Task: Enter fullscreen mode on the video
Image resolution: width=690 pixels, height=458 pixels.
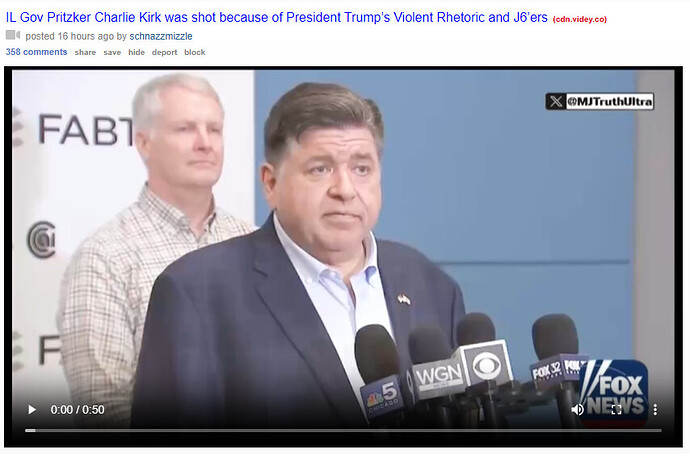Action: 617,410
